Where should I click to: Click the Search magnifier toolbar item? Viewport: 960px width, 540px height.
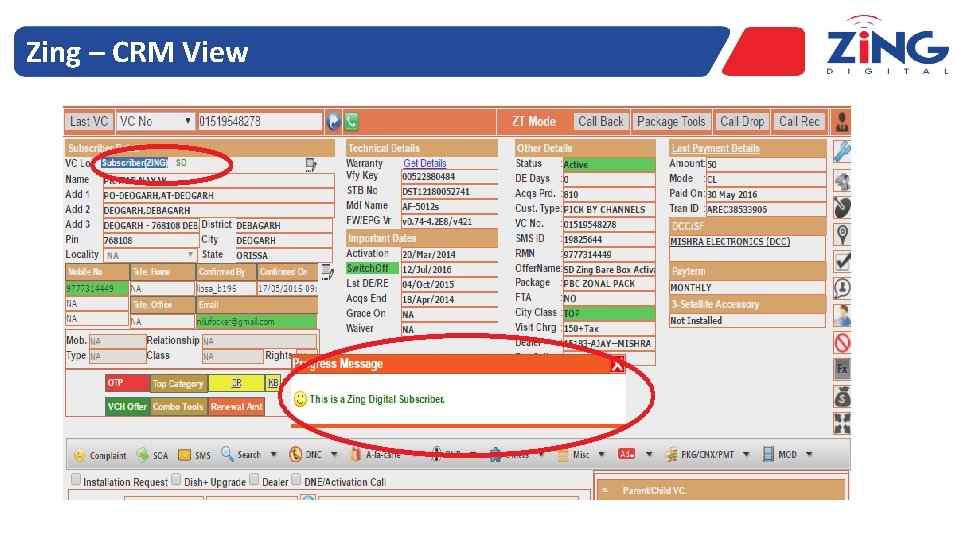[241, 454]
